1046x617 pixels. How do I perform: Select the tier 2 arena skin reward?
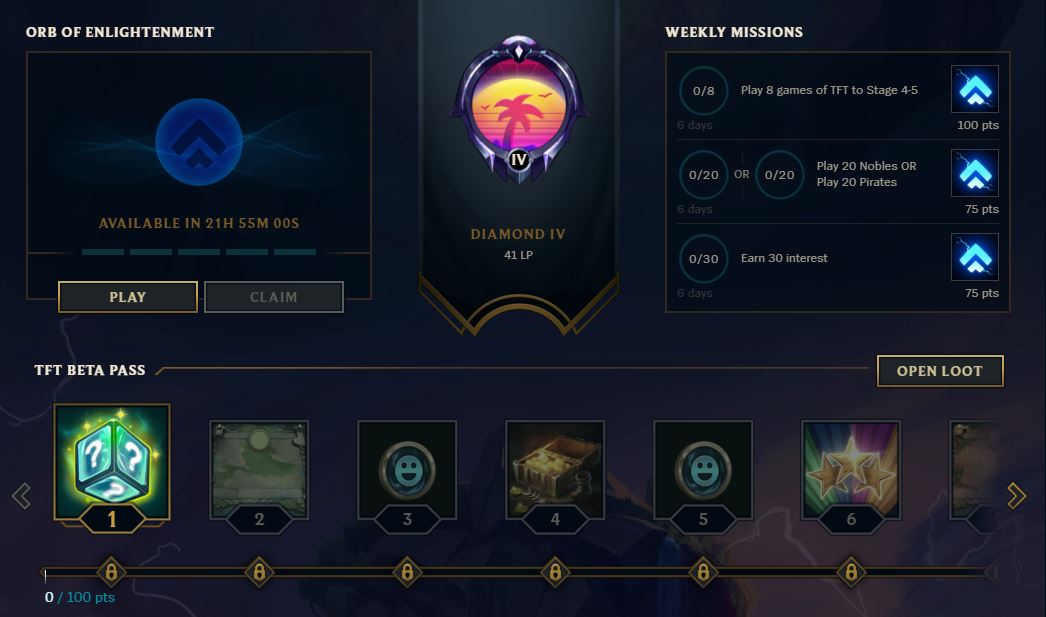[259, 470]
